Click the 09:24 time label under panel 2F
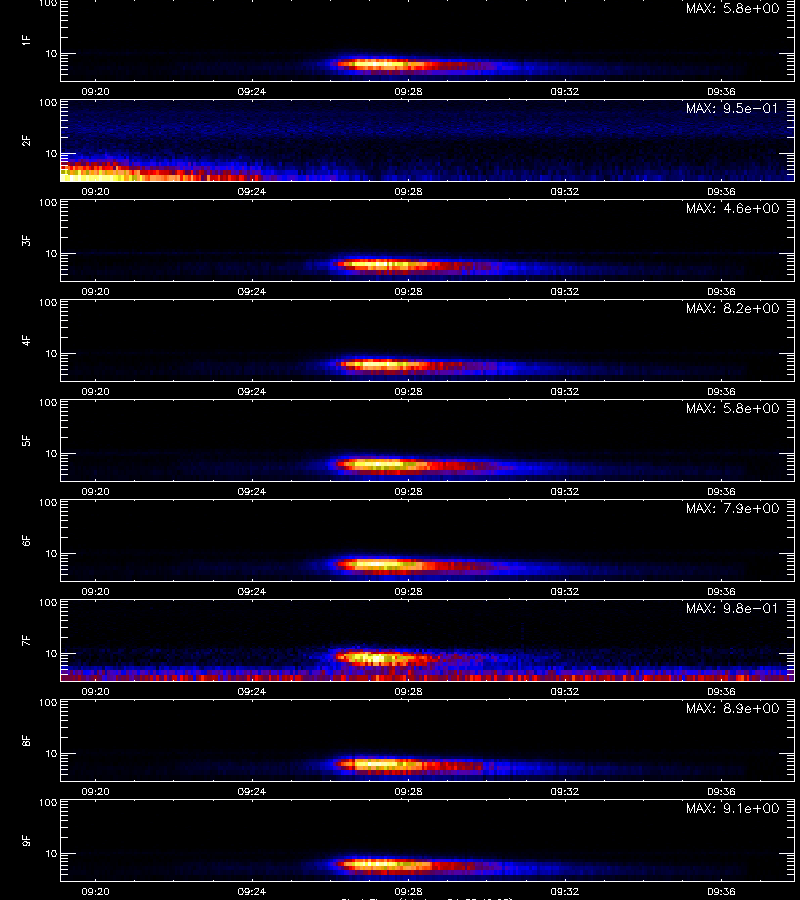800x900 pixels. [x=252, y=192]
